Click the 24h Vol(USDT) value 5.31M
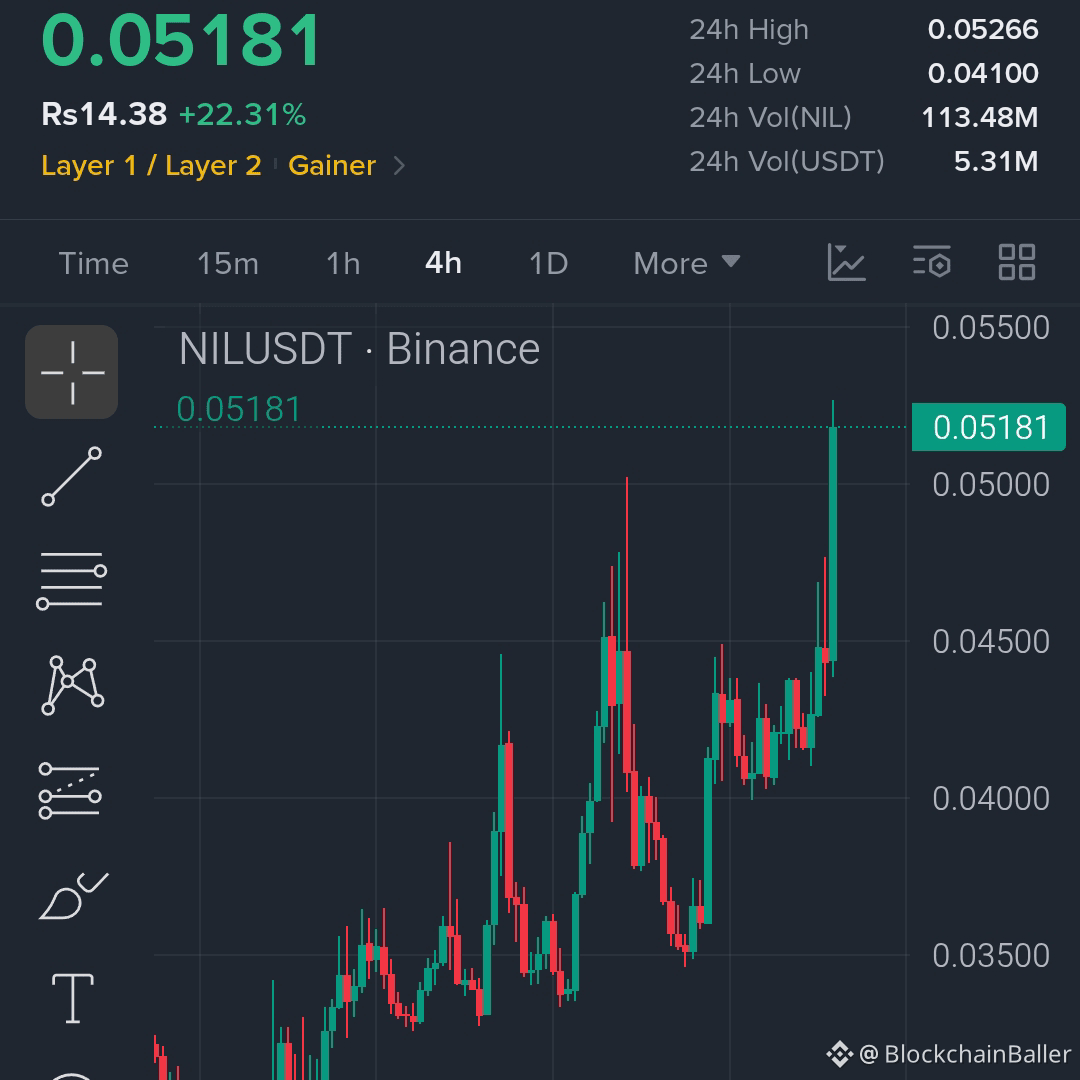The height and width of the screenshot is (1080, 1080). [x=996, y=162]
